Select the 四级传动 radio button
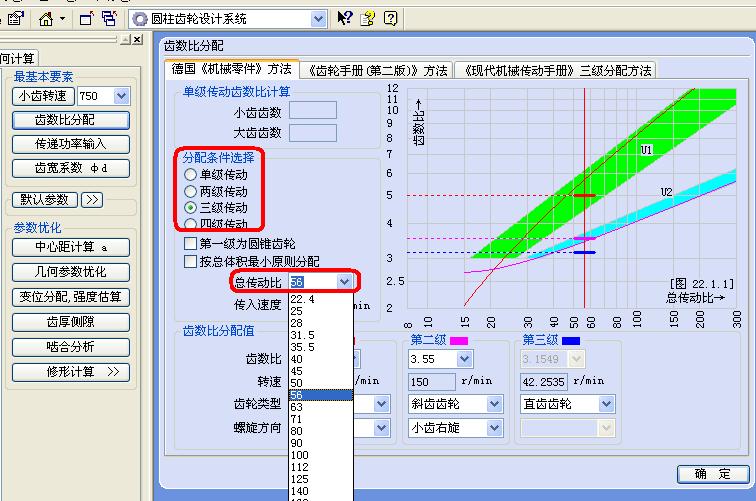The width and height of the screenshot is (756, 501). [x=191, y=223]
